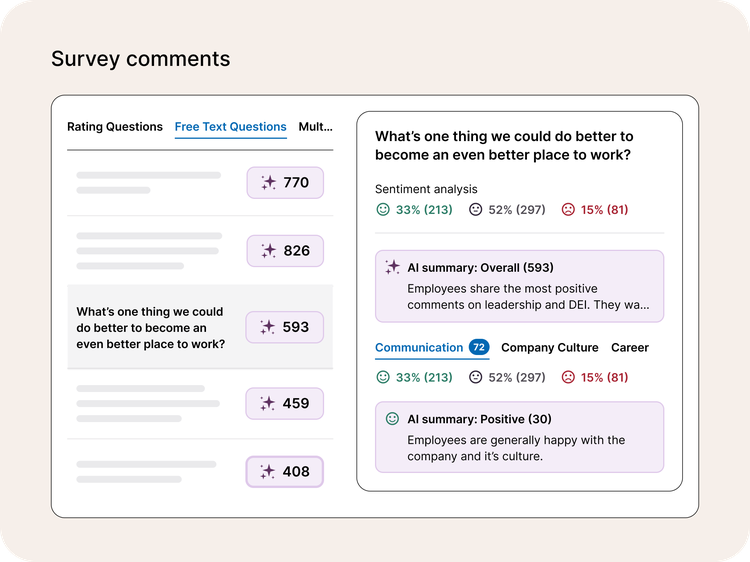
Task: Select the Free Text Questions tab
Action: click(230, 127)
